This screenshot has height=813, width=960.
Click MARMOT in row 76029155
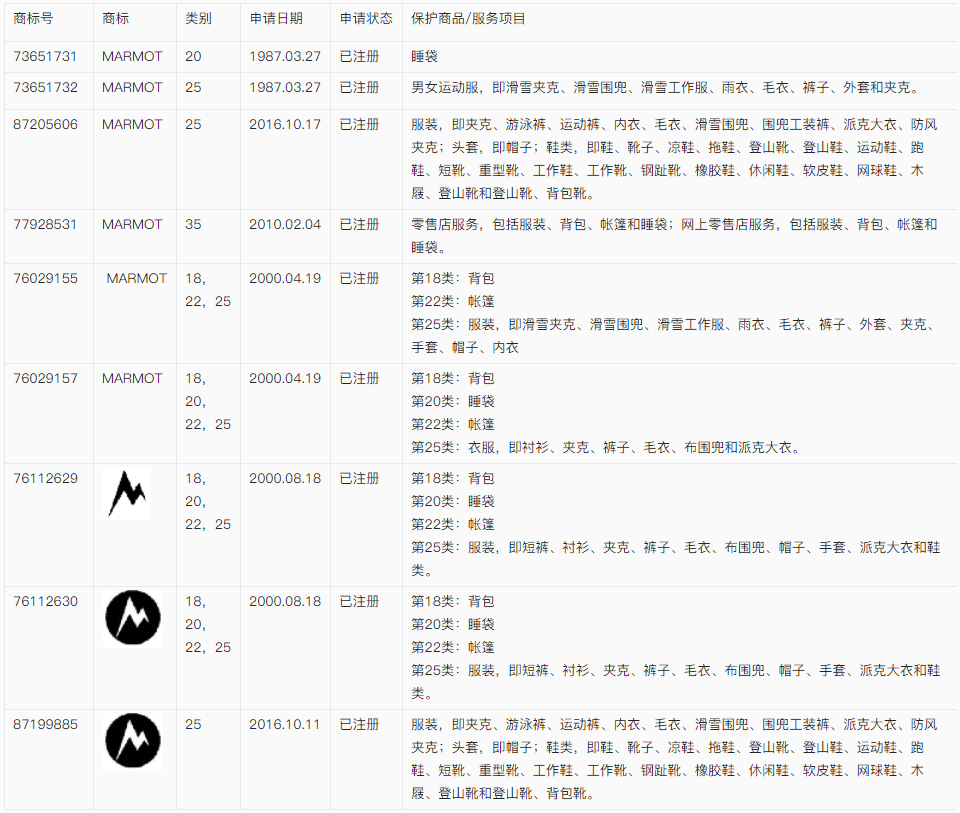137,279
